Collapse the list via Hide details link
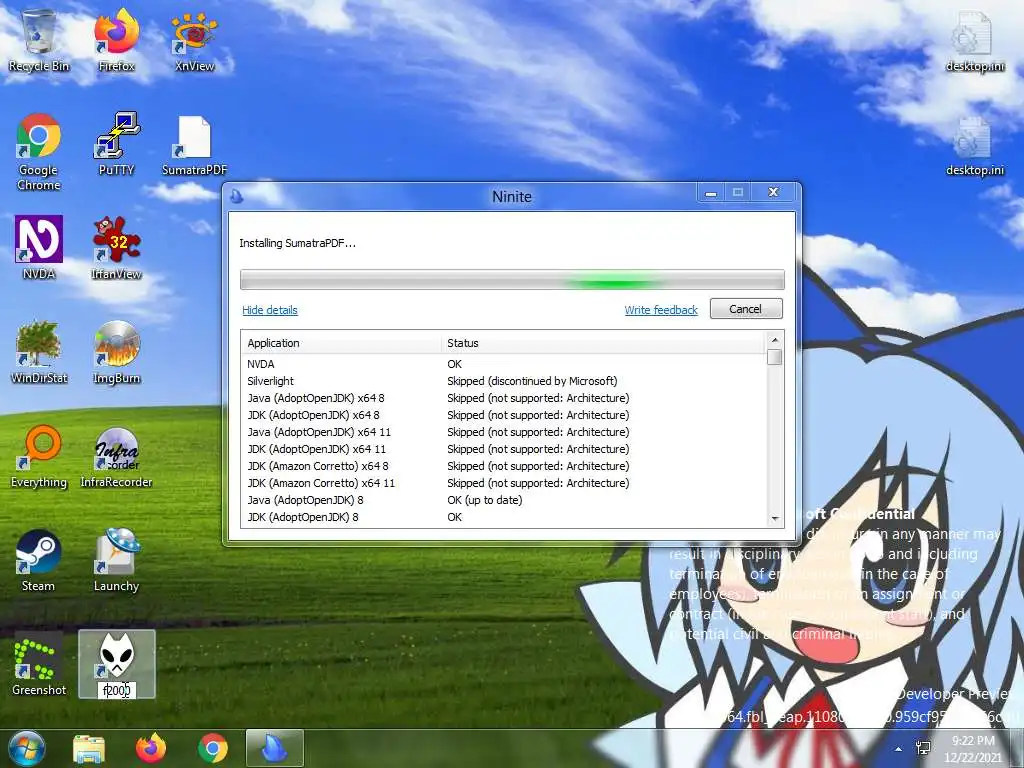 (x=270, y=310)
